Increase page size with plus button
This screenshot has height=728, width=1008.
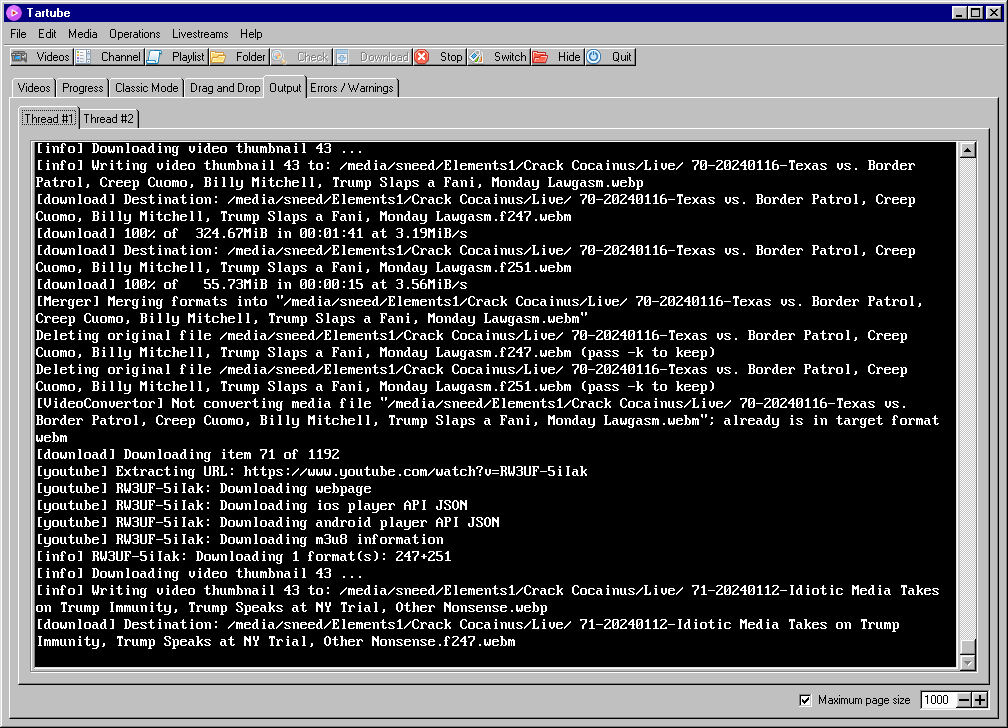click(x=980, y=700)
